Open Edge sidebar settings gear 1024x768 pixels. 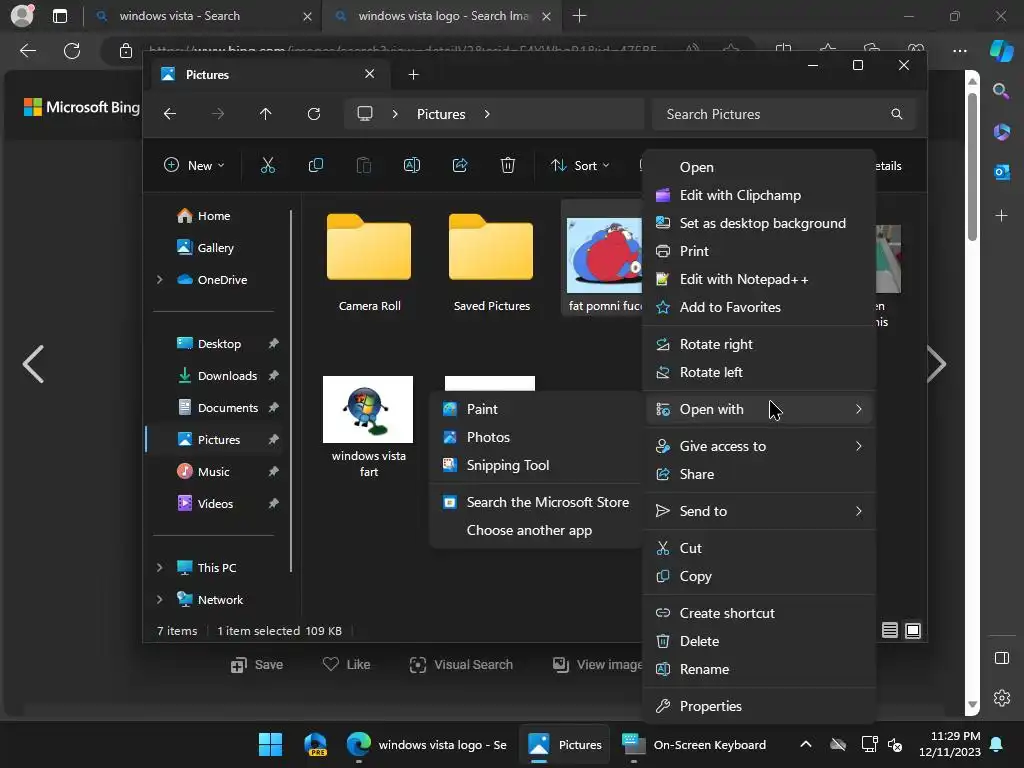[1002, 697]
